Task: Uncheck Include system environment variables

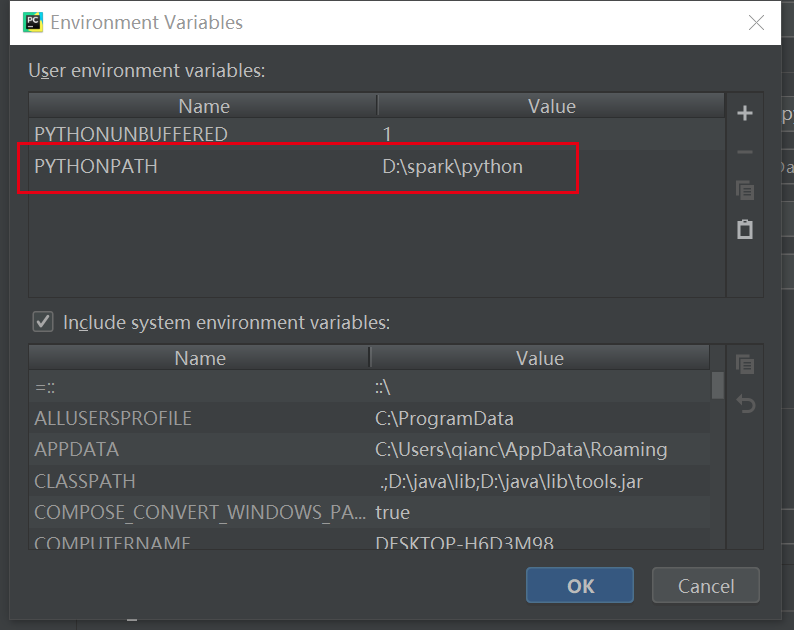Action: pos(43,322)
